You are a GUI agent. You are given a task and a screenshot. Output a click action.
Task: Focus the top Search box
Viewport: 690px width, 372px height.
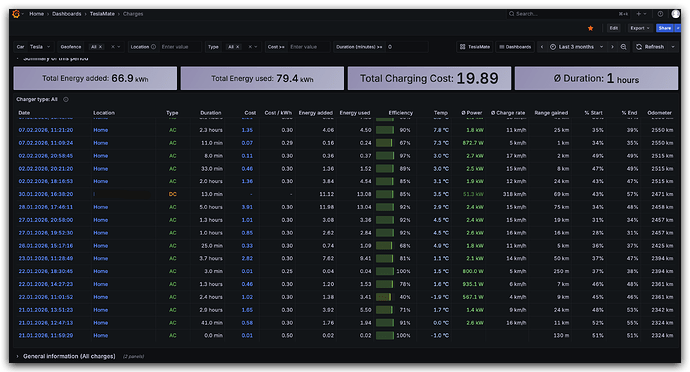click(568, 14)
